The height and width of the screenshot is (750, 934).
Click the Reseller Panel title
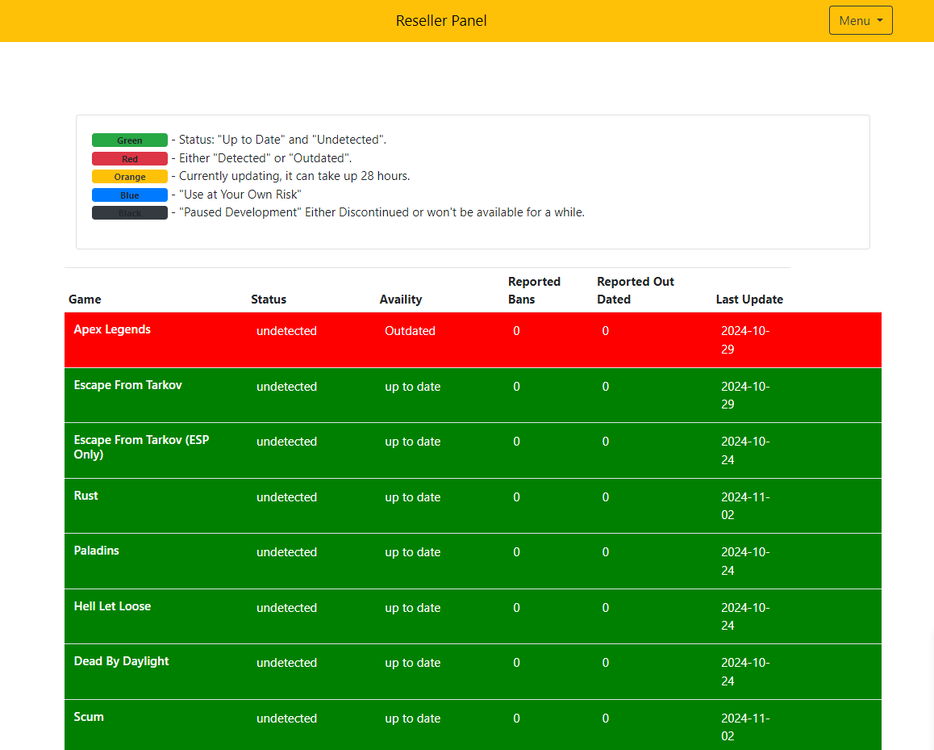pyautogui.click(x=441, y=21)
